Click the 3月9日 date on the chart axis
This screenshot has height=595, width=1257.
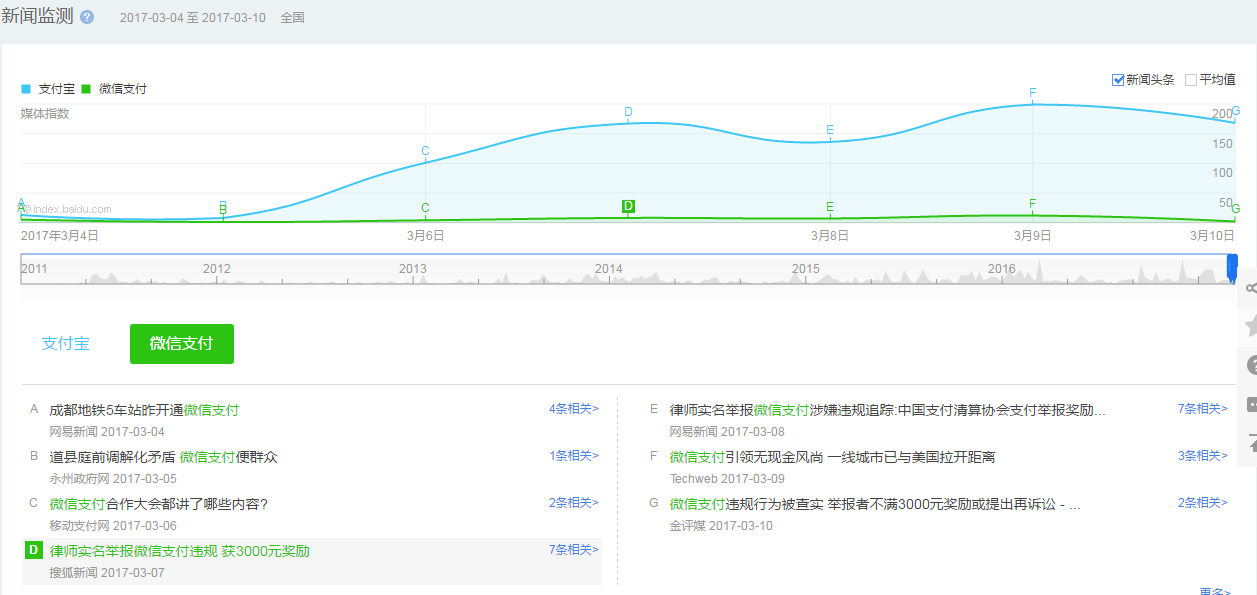click(x=1033, y=236)
